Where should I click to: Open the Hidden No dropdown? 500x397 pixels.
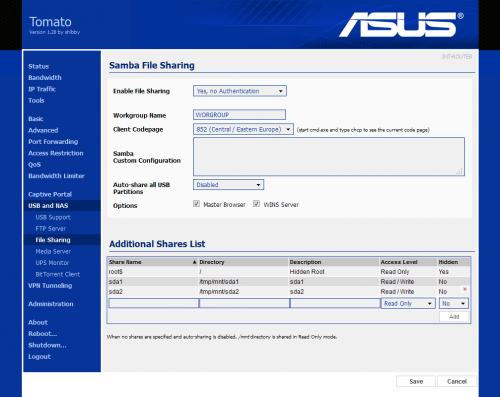(454, 304)
